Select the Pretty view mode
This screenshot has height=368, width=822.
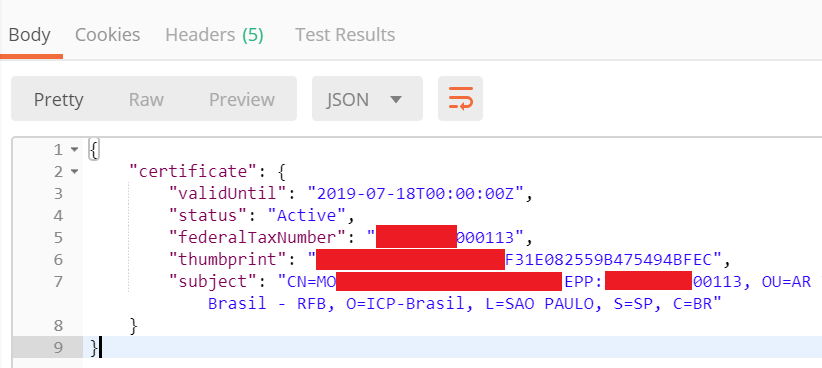click(59, 99)
